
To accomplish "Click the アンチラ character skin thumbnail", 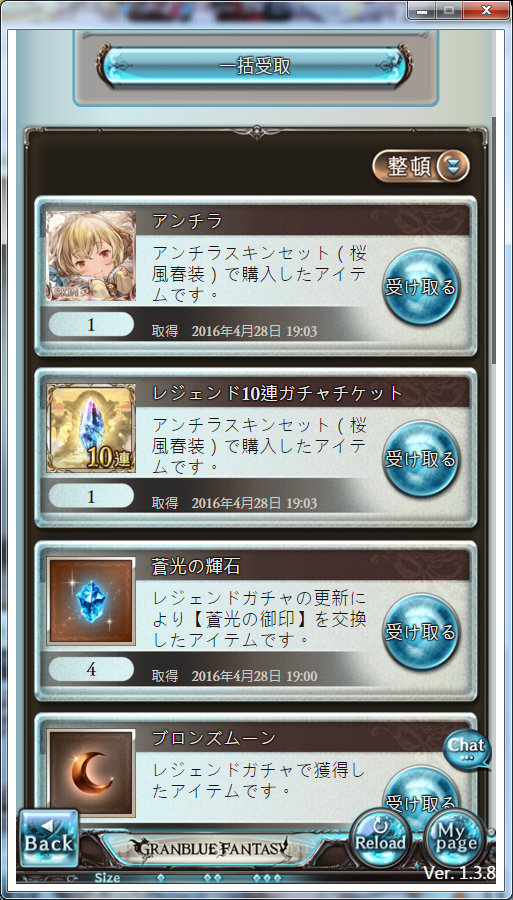I will coord(91,256).
